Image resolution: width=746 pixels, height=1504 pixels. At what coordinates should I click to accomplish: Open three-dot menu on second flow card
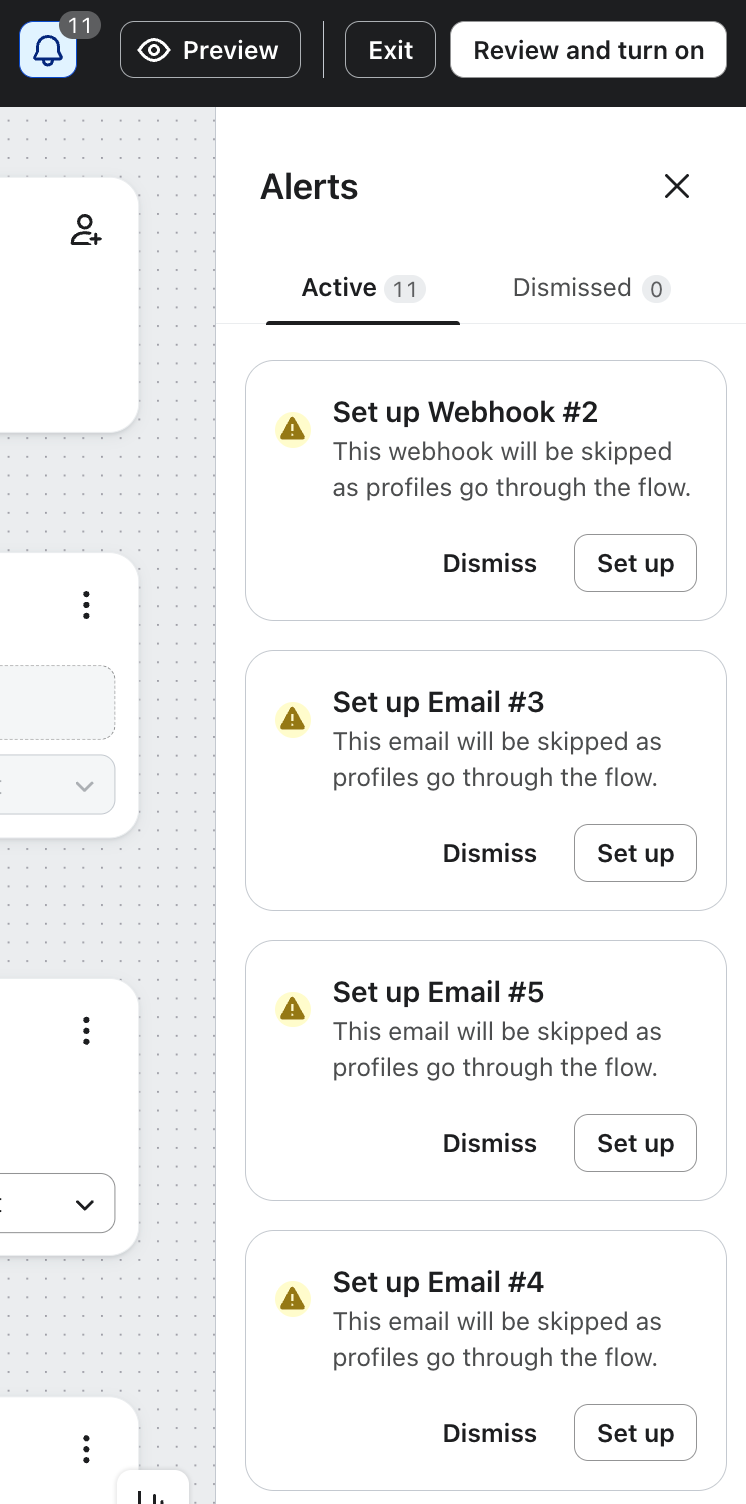(x=86, y=605)
